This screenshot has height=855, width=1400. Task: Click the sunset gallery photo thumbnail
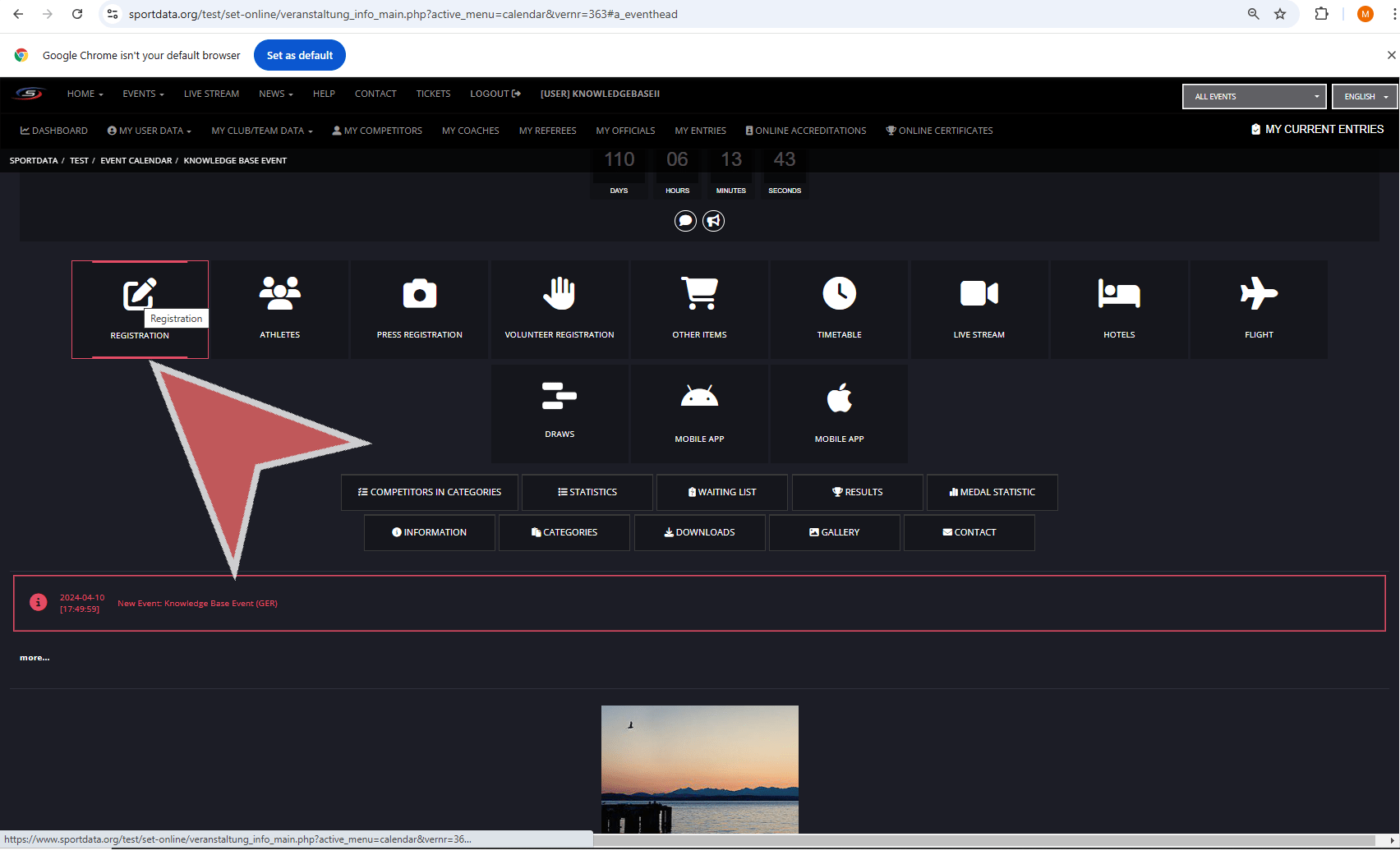click(699, 769)
